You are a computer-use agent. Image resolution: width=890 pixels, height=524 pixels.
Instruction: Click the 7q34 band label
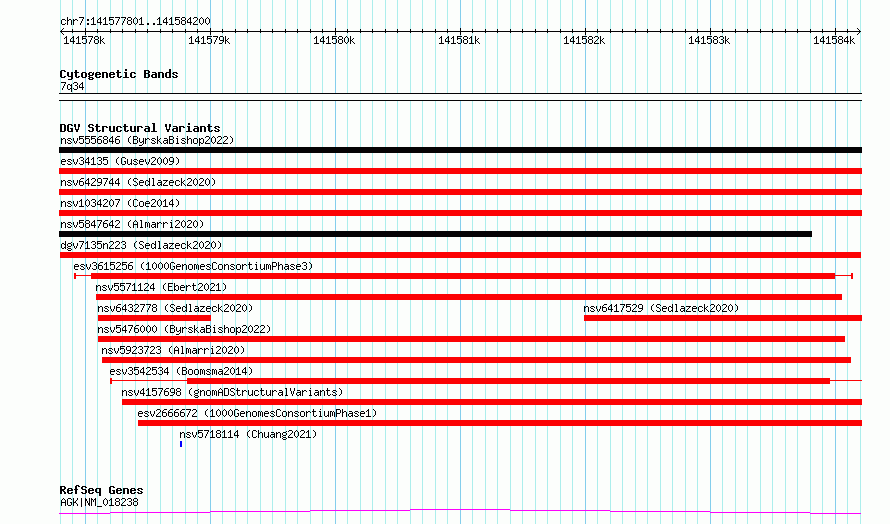tap(72, 86)
